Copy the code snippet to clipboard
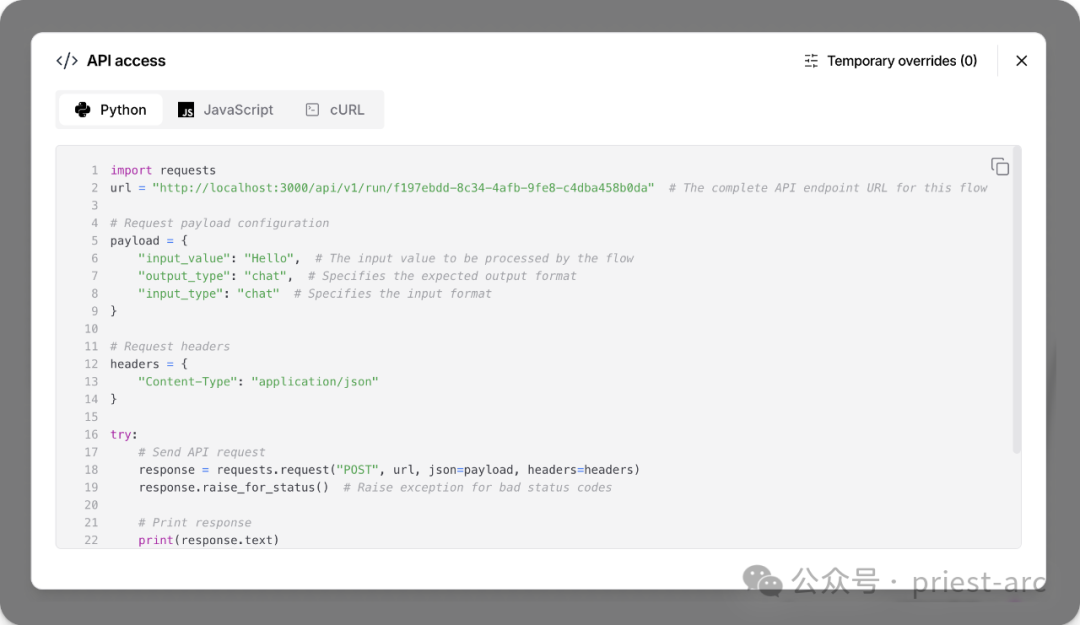The width and height of the screenshot is (1080, 625). (999, 166)
